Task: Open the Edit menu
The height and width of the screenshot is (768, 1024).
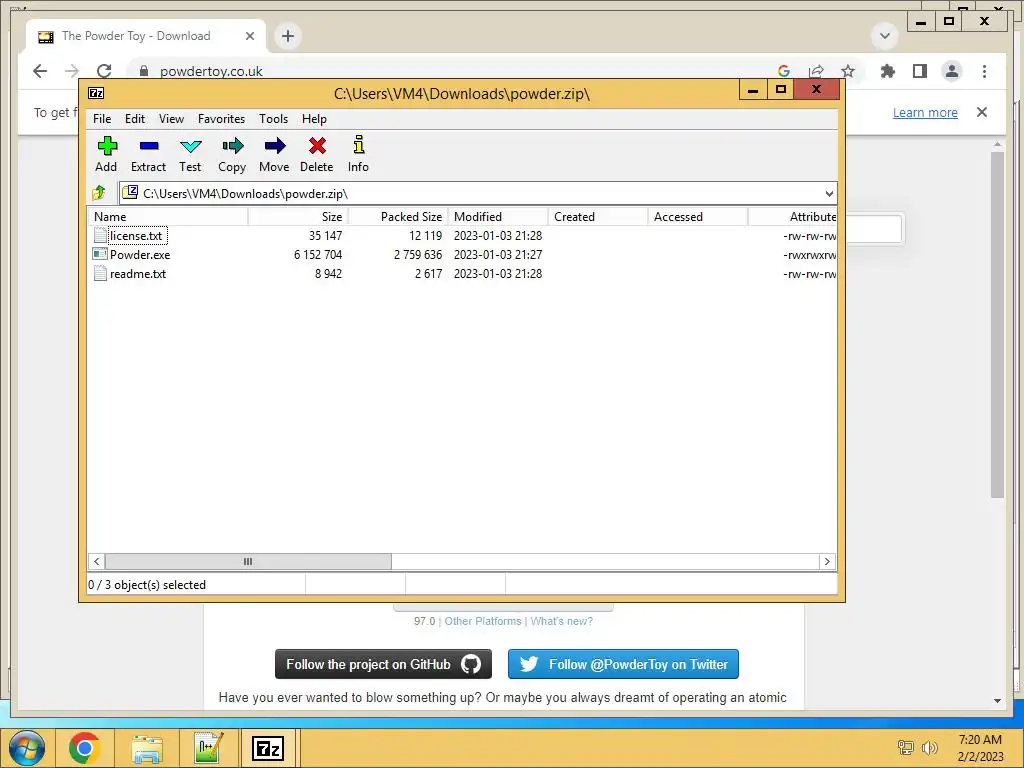Action: pyautogui.click(x=135, y=119)
